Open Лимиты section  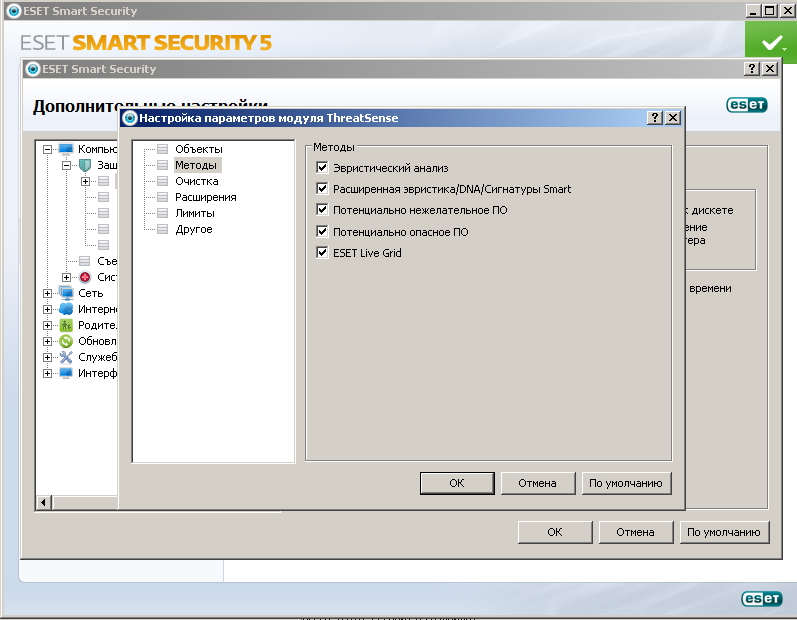coord(195,213)
